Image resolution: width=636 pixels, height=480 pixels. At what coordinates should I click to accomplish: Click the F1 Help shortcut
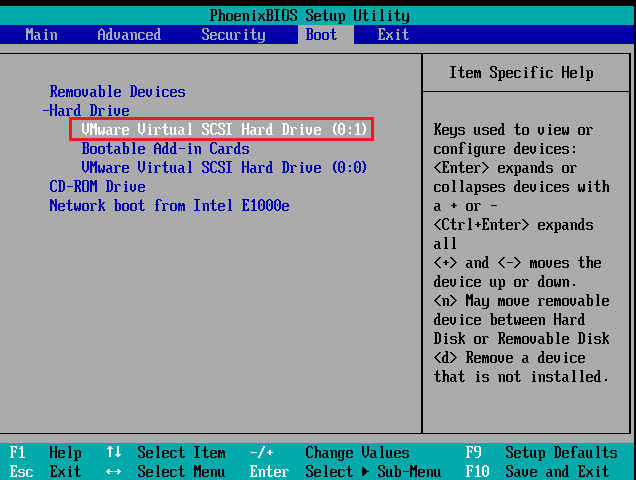pyautogui.click(x=46, y=453)
